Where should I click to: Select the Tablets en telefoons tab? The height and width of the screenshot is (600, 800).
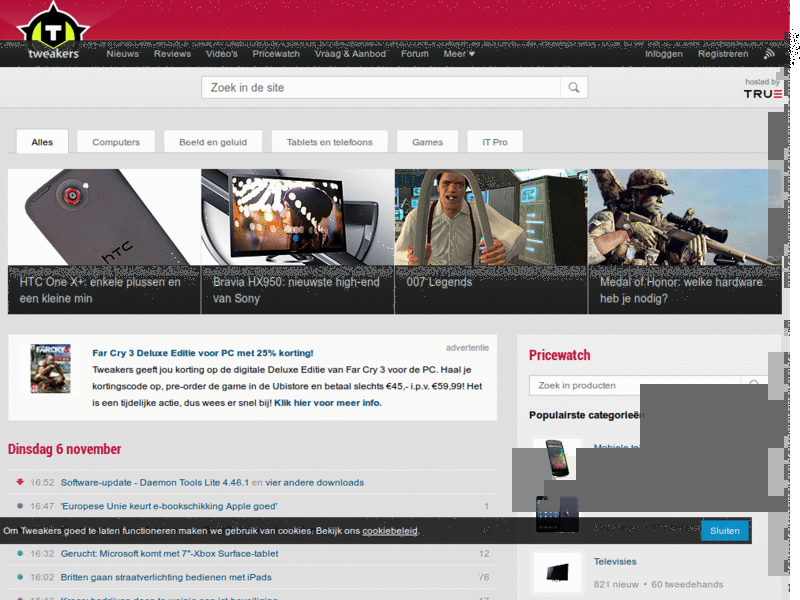click(x=329, y=142)
